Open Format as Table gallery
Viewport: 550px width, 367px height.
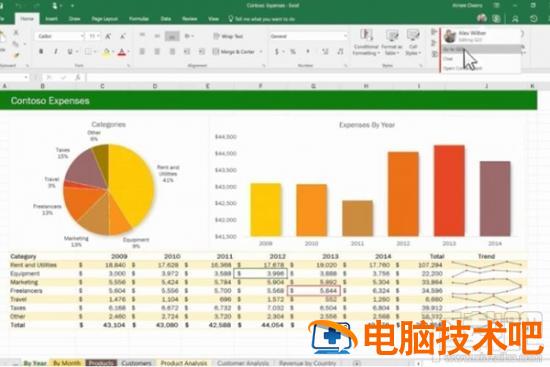click(x=391, y=42)
